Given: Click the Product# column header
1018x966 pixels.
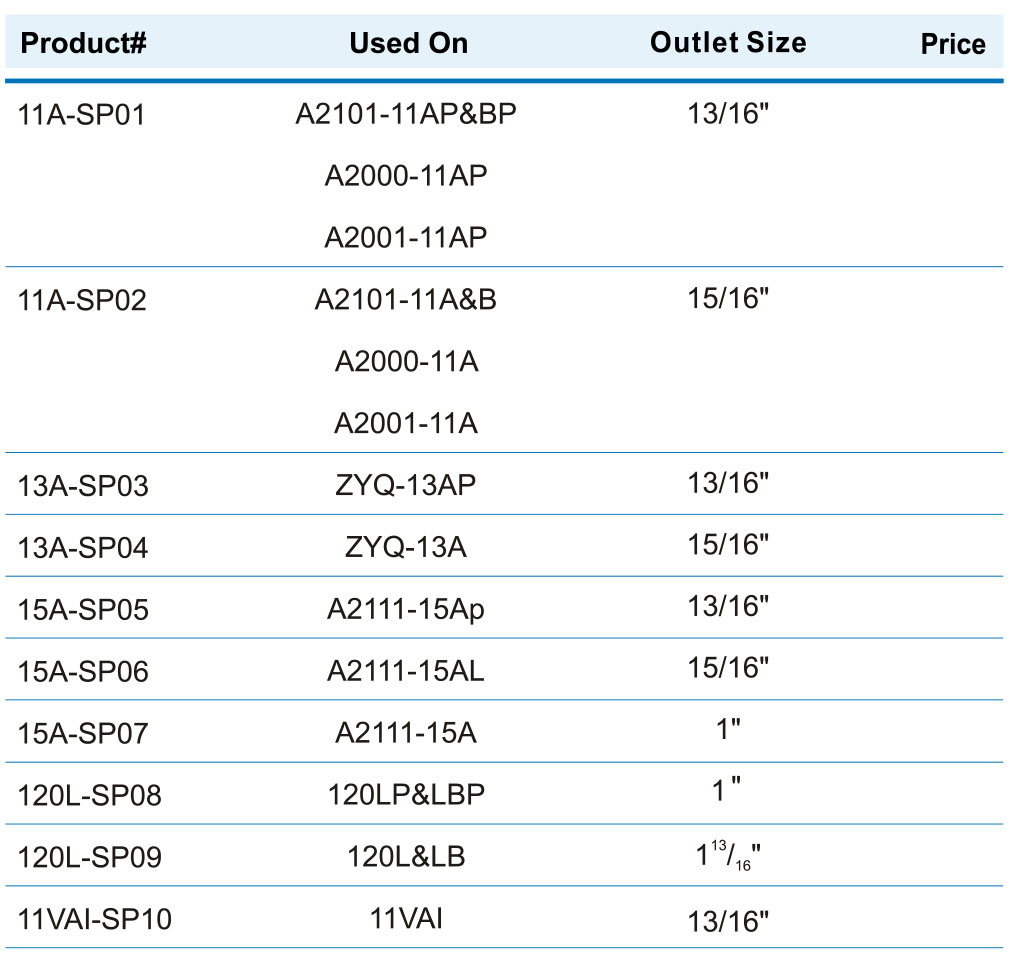Looking at the screenshot, I should (83, 43).
